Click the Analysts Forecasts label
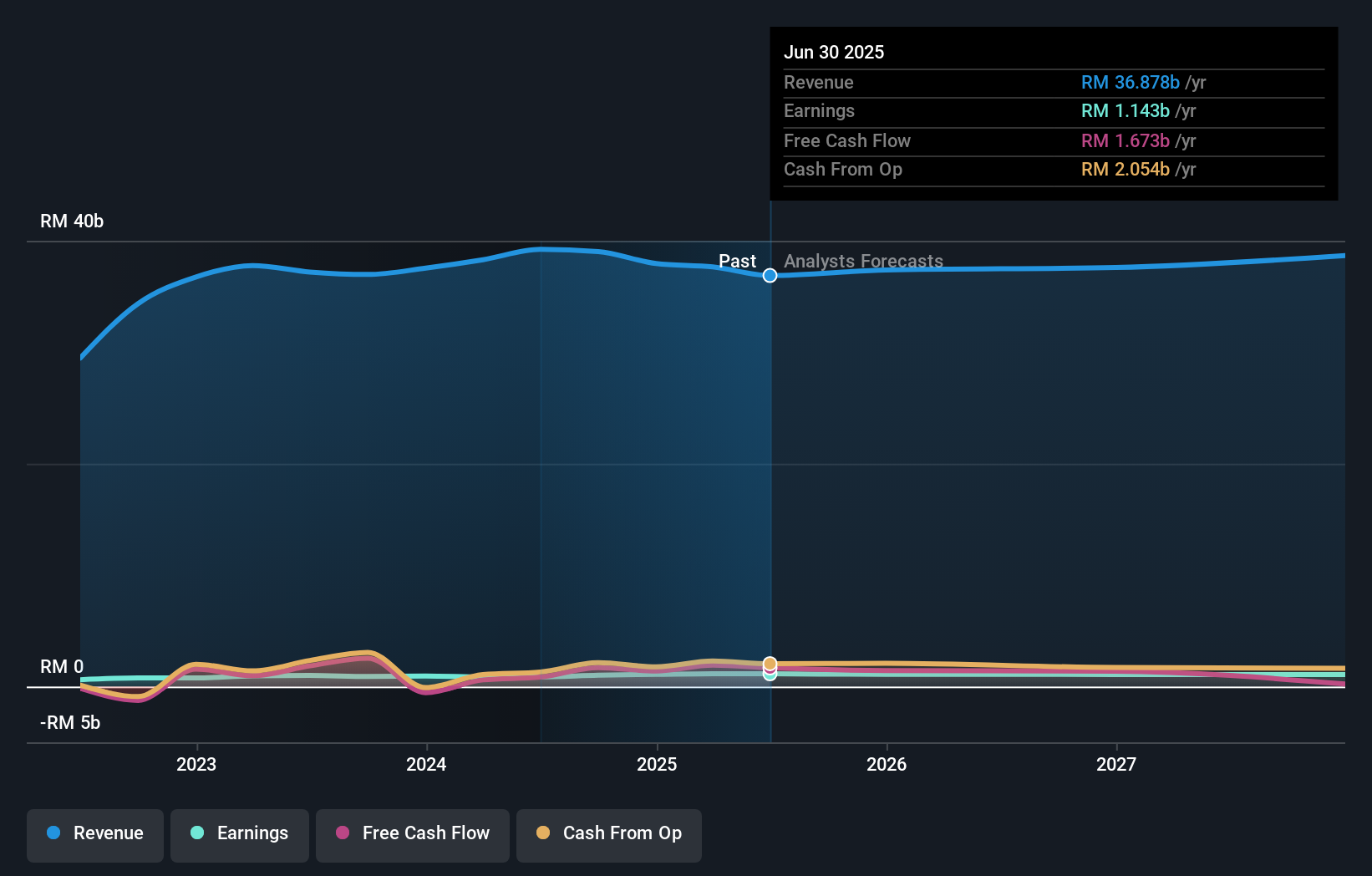 coord(863,262)
